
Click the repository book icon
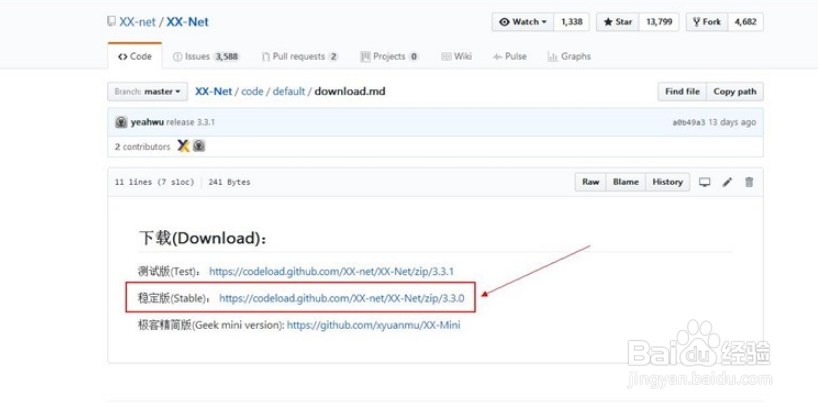point(111,21)
